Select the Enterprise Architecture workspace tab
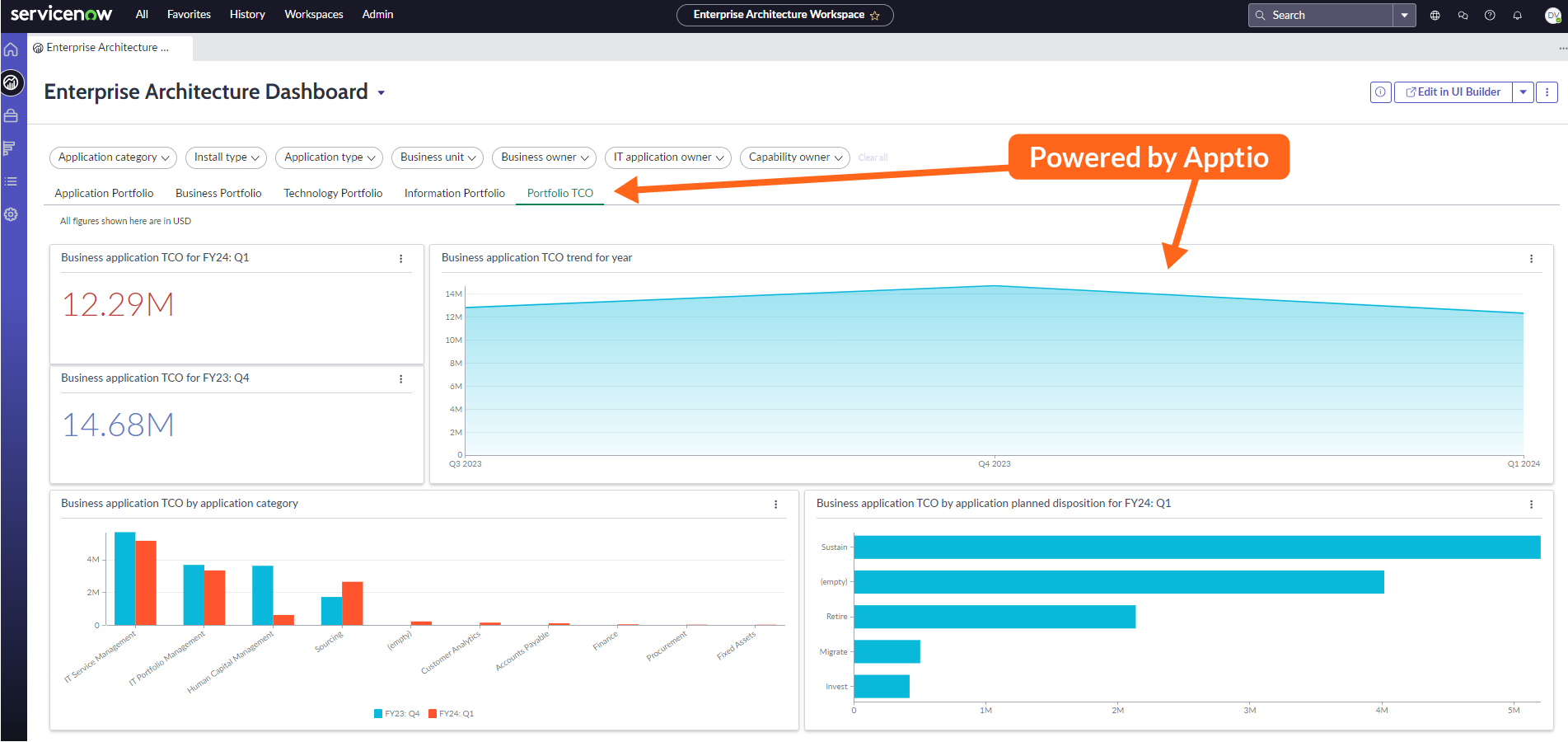 (x=110, y=48)
